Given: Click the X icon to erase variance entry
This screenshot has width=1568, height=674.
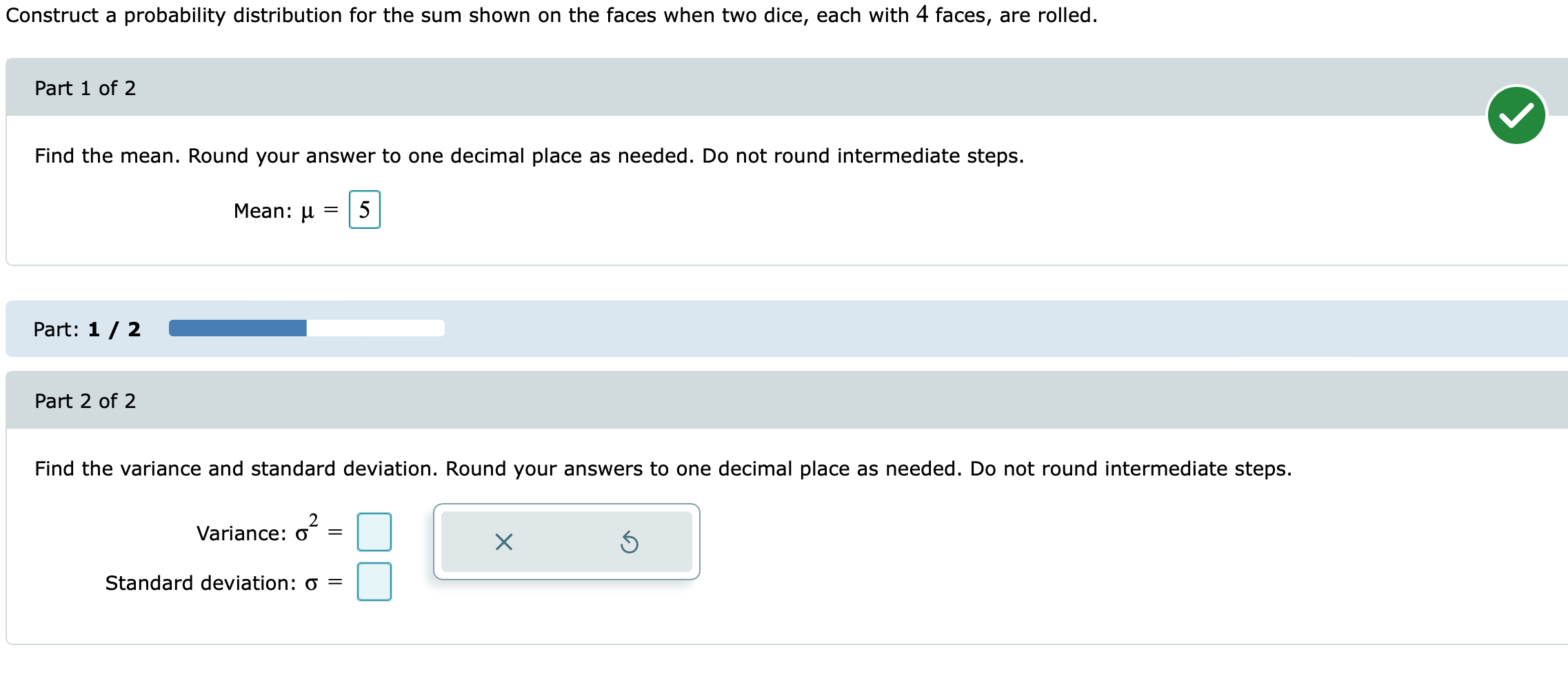Looking at the screenshot, I should [x=503, y=542].
